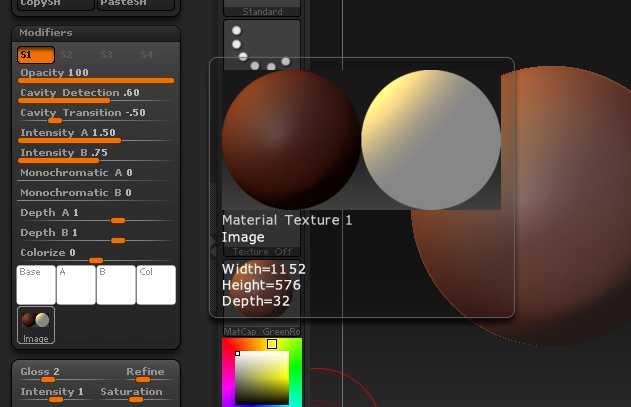Open the A color swatch
Image resolution: width=631 pixels, height=407 pixels.
coord(76,285)
